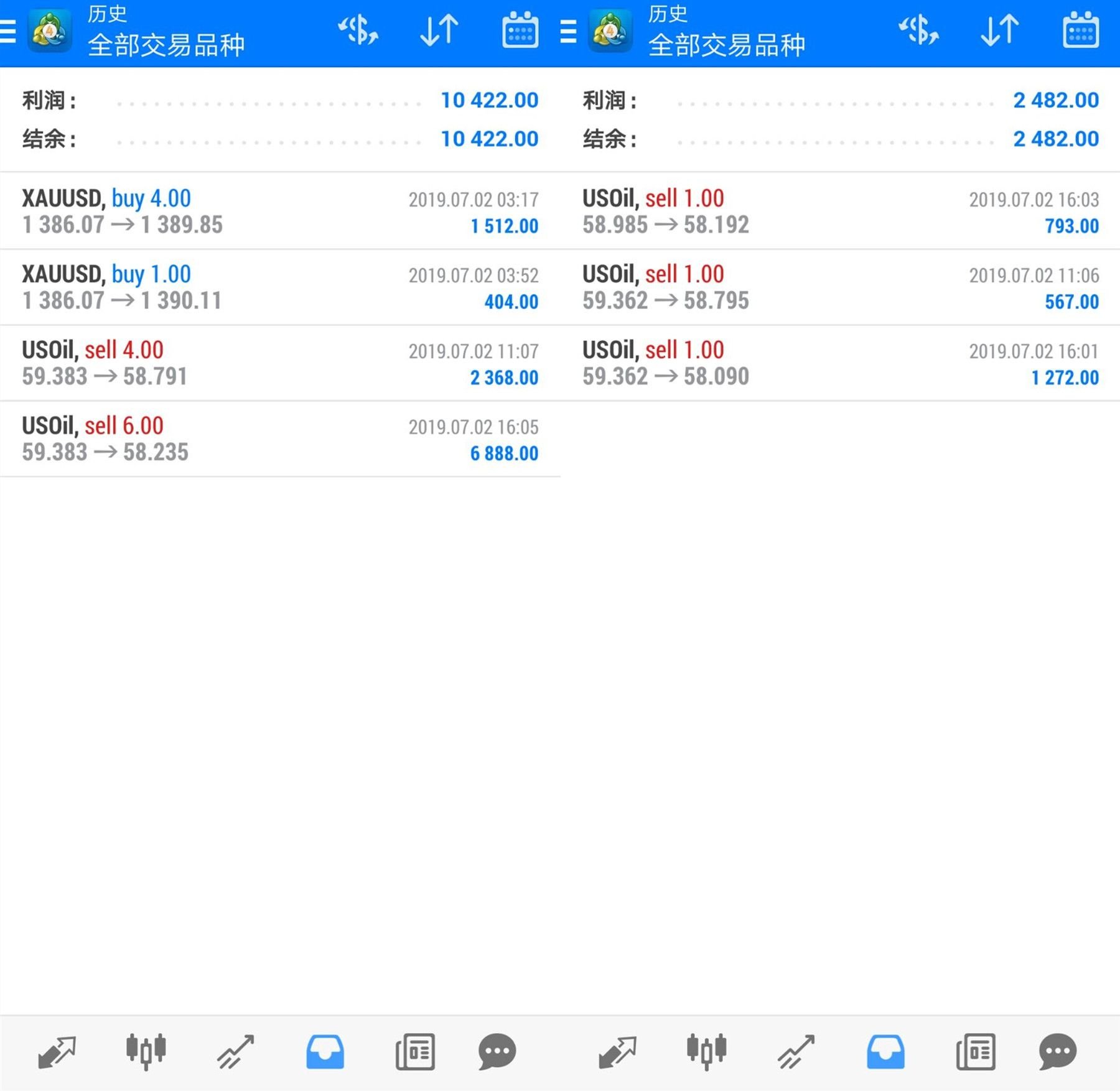Select XAUUSD buy 4.00 trade row
The width and height of the screenshot is (1120, 1091).
[280, 211]
